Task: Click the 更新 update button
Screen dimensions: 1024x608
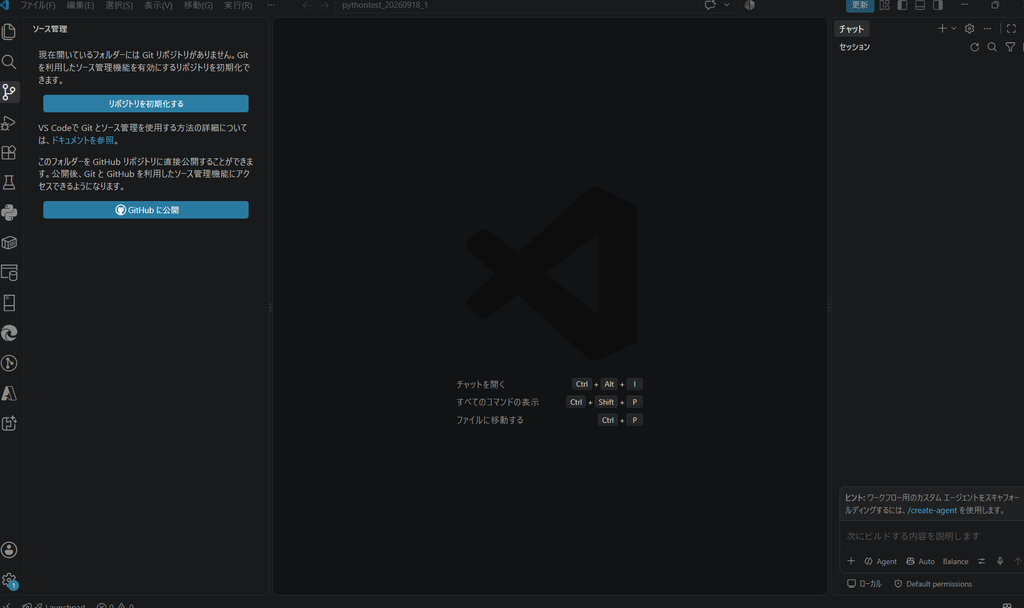Action: click(x=859, y=5)
